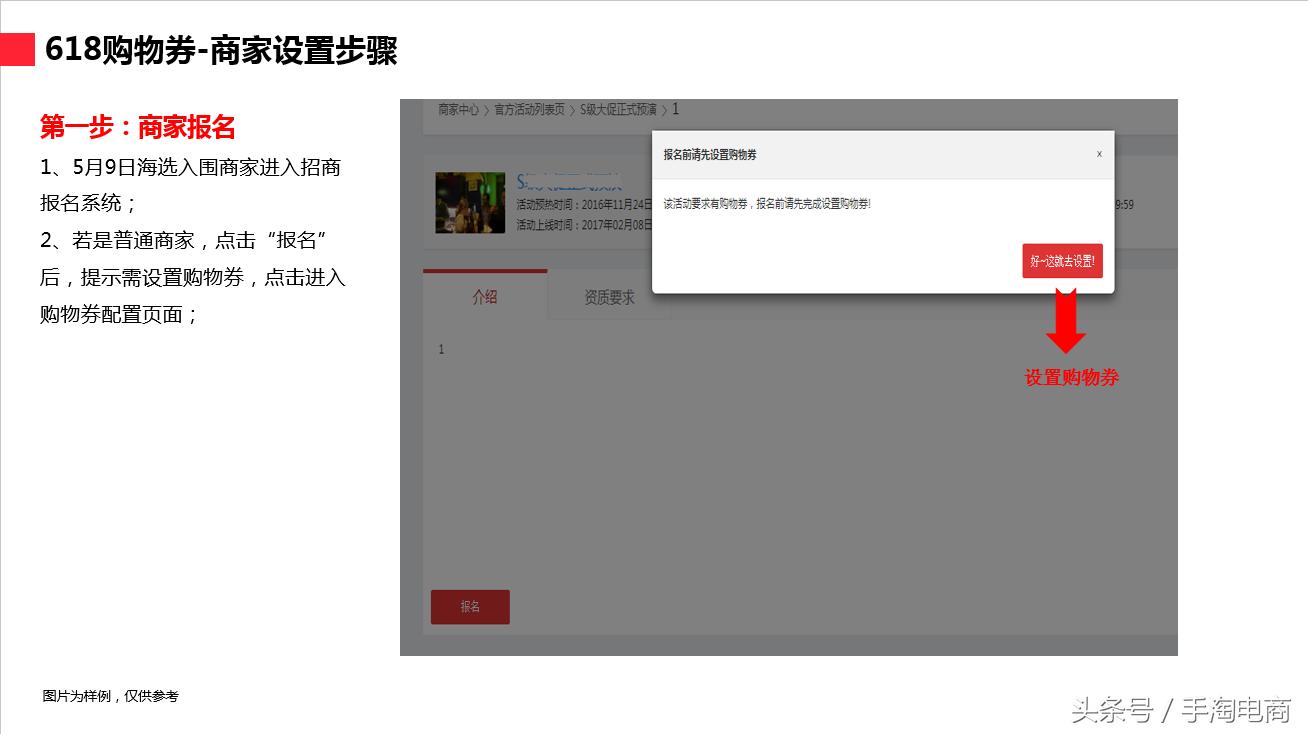Click the red downward arrow graphic

[1067, 322]
